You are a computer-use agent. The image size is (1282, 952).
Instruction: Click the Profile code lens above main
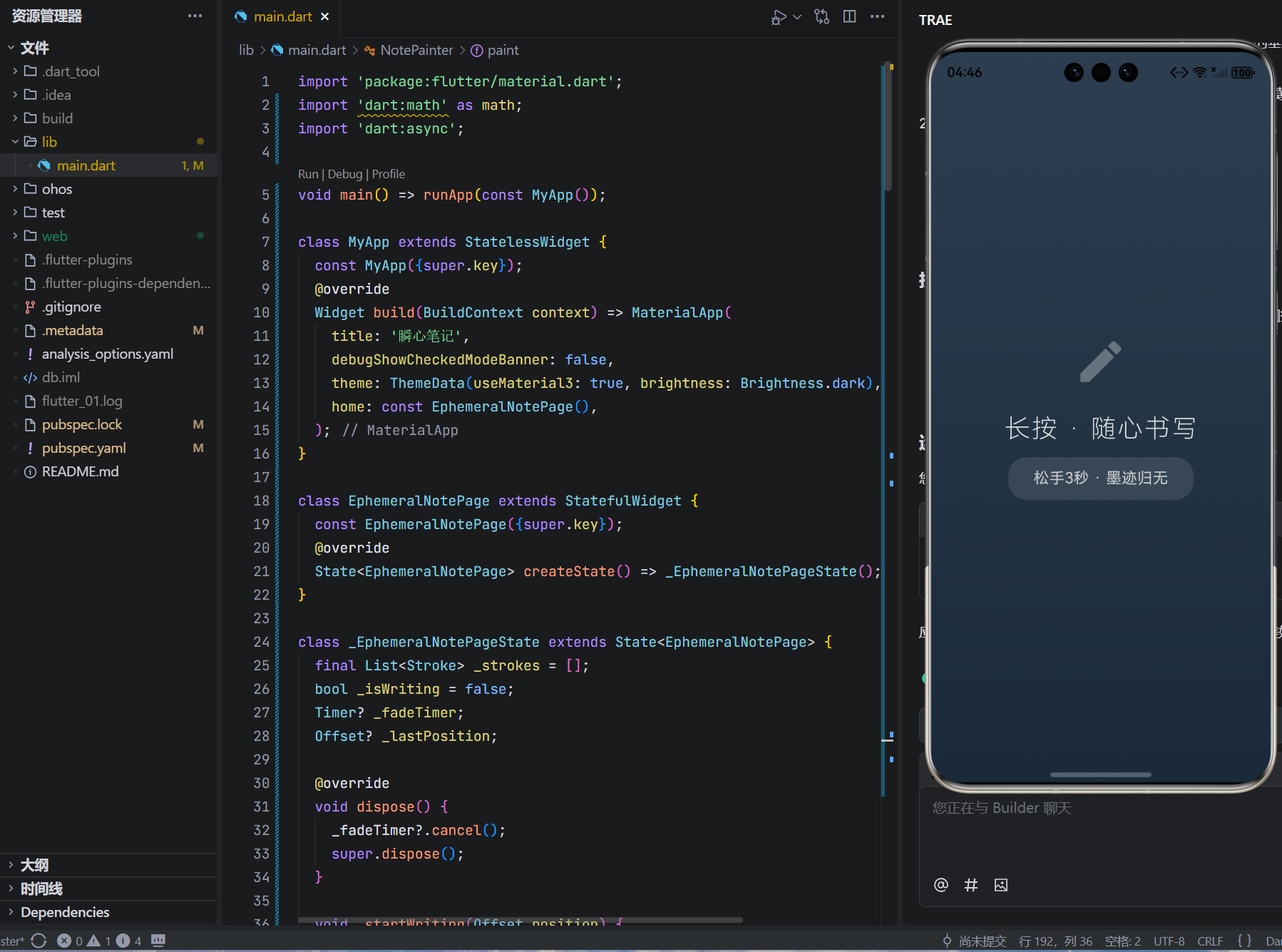coord(389,174)
